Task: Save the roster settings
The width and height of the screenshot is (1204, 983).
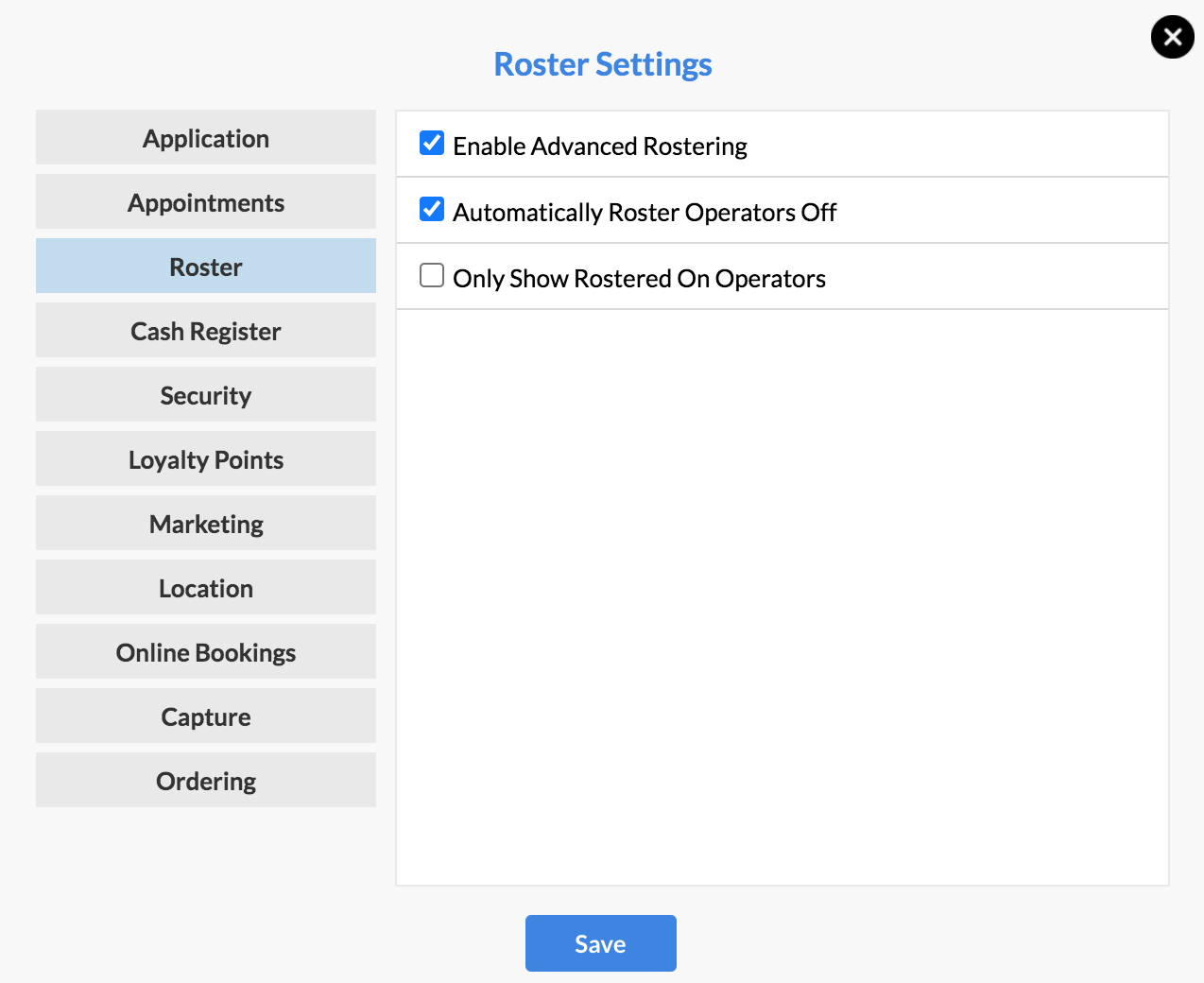Action: (601, 943)
